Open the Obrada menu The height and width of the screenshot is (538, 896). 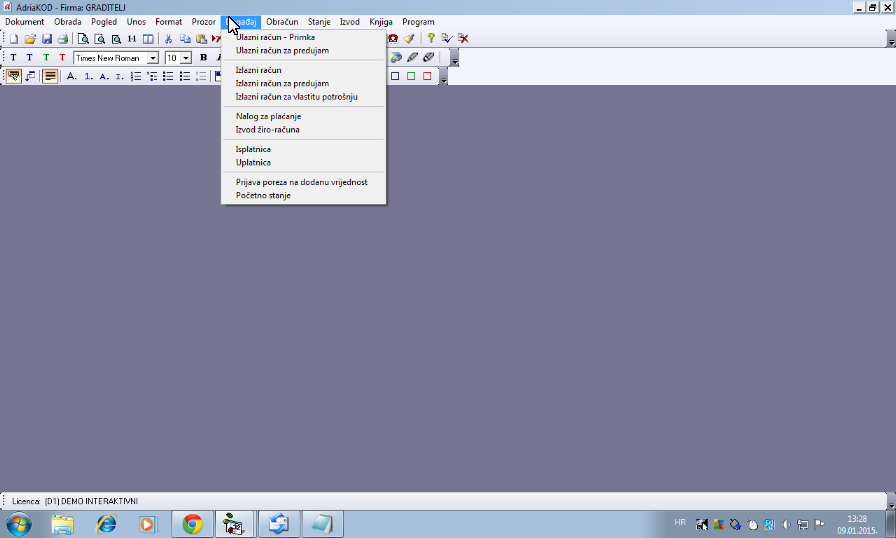click(x=67, y=22)
